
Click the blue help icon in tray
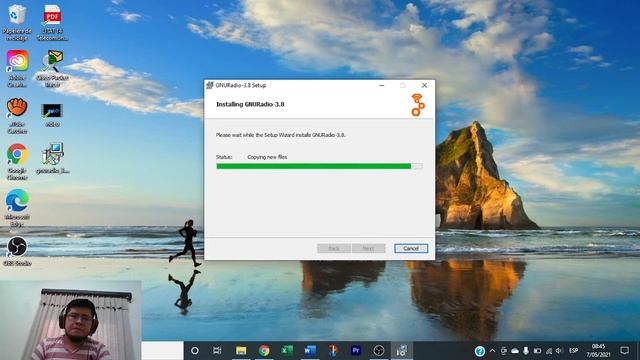pos(480,351)
